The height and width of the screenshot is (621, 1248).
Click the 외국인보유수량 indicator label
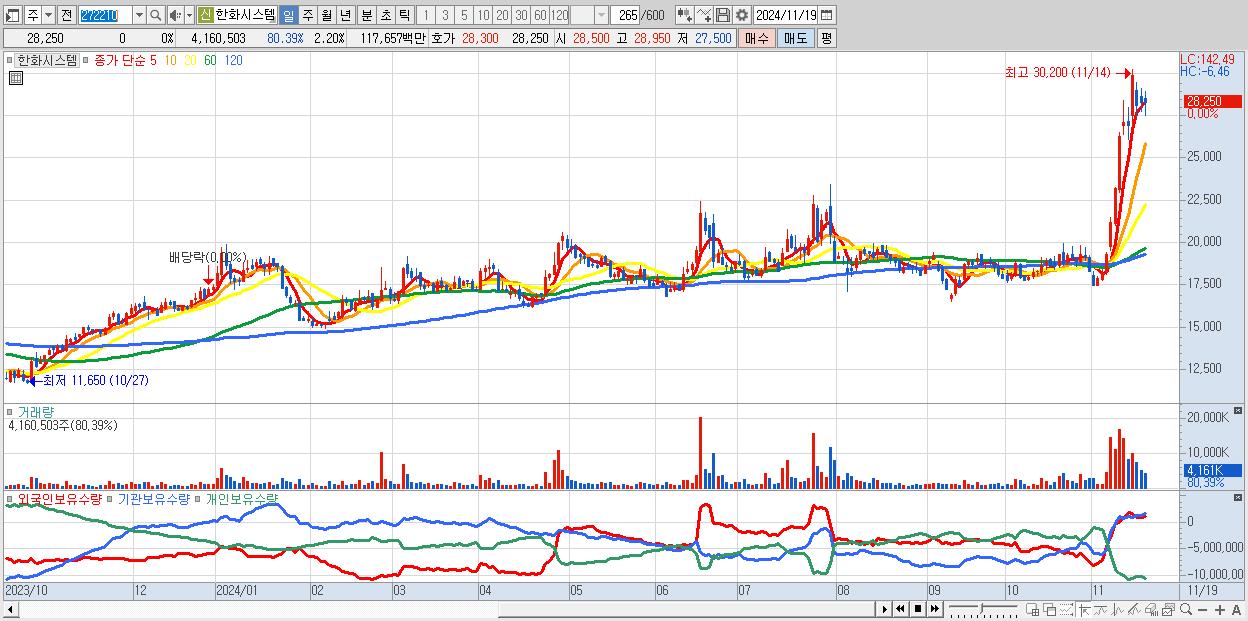tap(60, 498)
